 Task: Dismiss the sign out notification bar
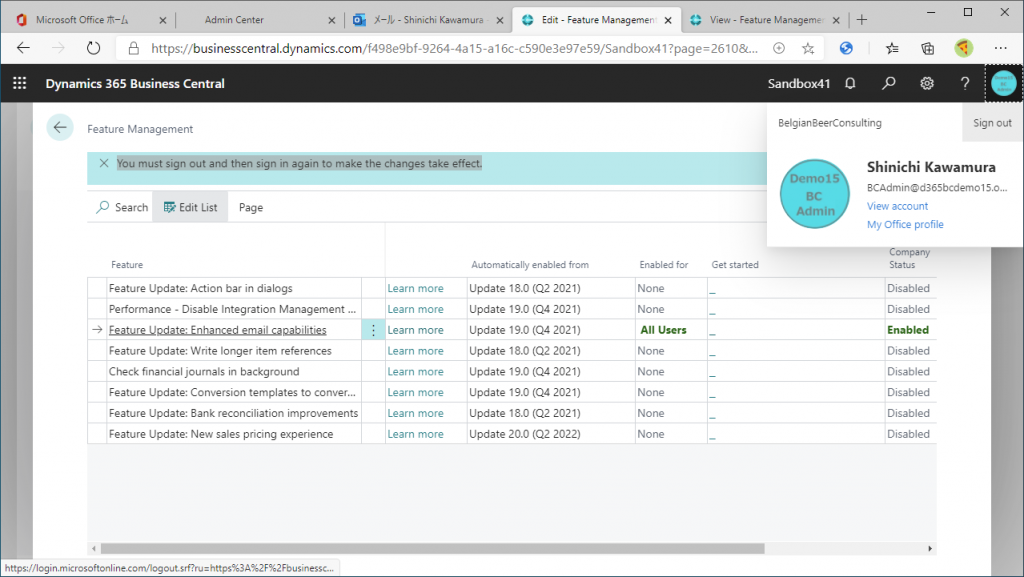(x=104, y=163)
